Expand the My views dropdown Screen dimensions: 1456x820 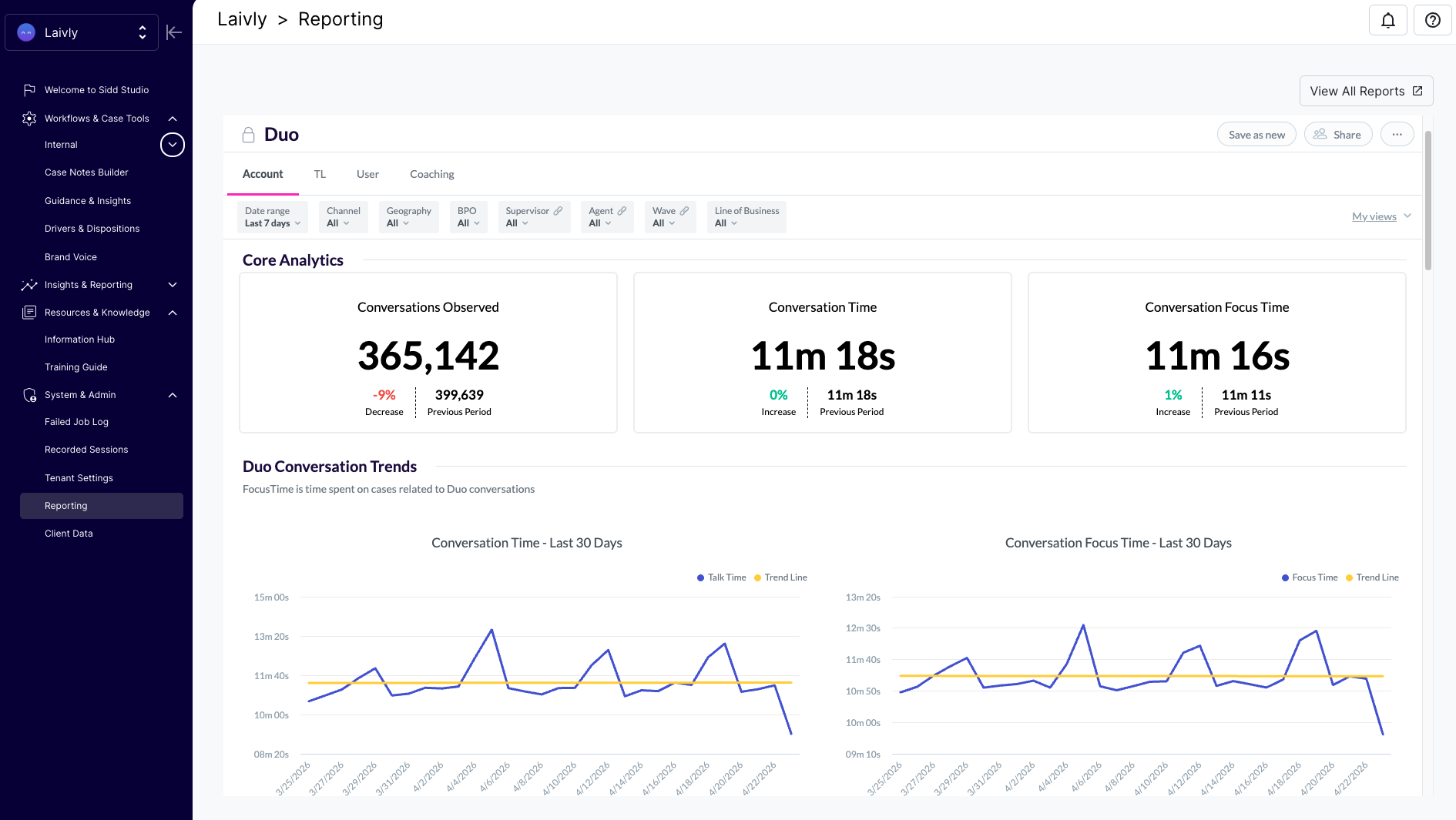(1381, 216)
